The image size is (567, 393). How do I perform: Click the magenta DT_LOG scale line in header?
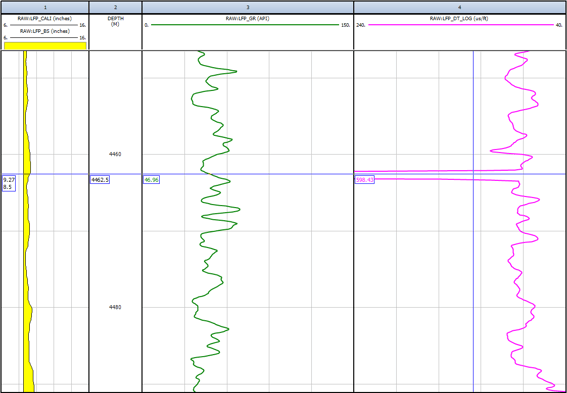point(461,25)
